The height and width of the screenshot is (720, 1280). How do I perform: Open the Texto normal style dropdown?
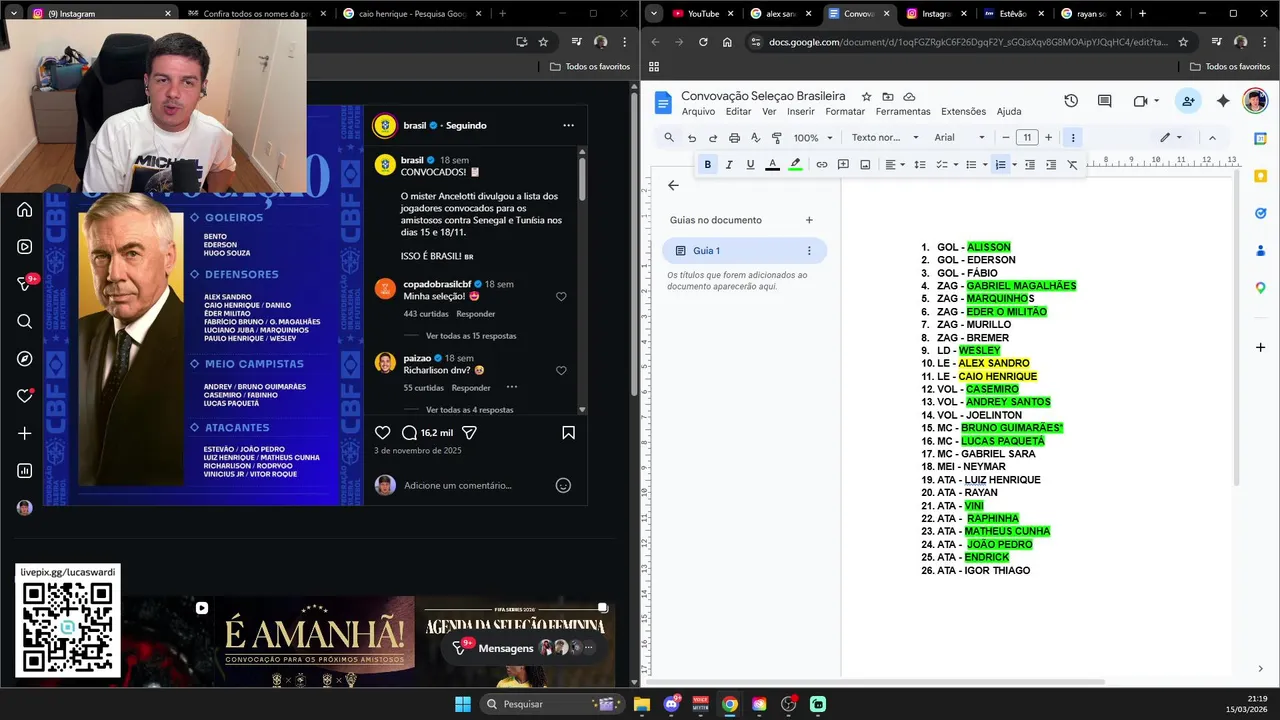[883, 137]
